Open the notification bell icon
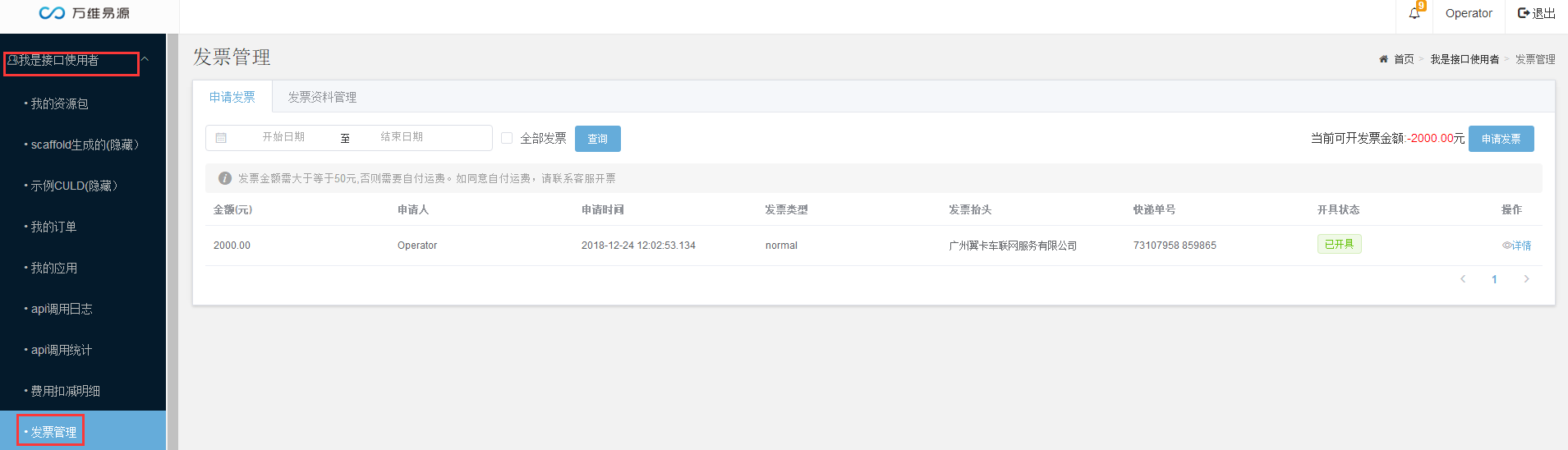Viewport: 1568px width, 450px height. [x=1414, y=13]
